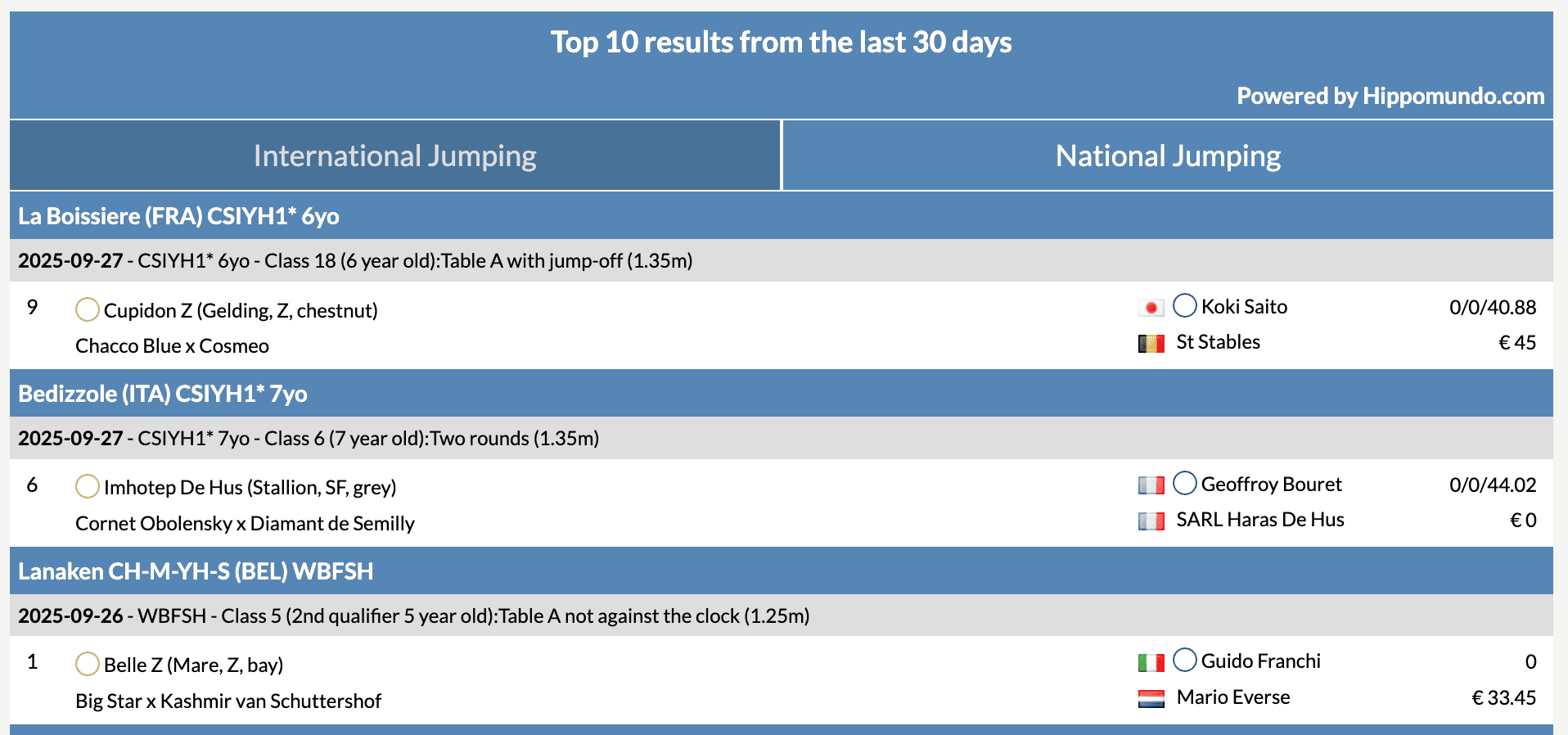Click the blue circle next to Guido Franchi

pos(1184,660)
